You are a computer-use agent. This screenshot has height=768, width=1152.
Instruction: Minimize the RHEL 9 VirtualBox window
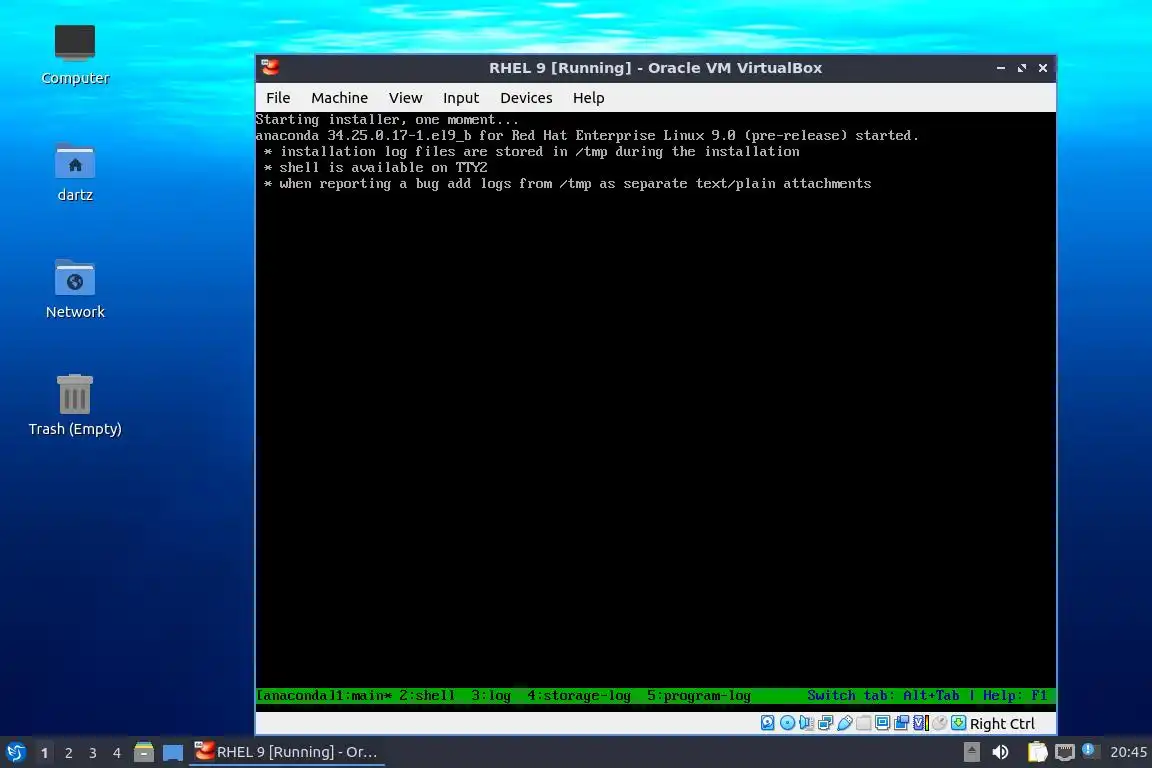pos(1001,68)
